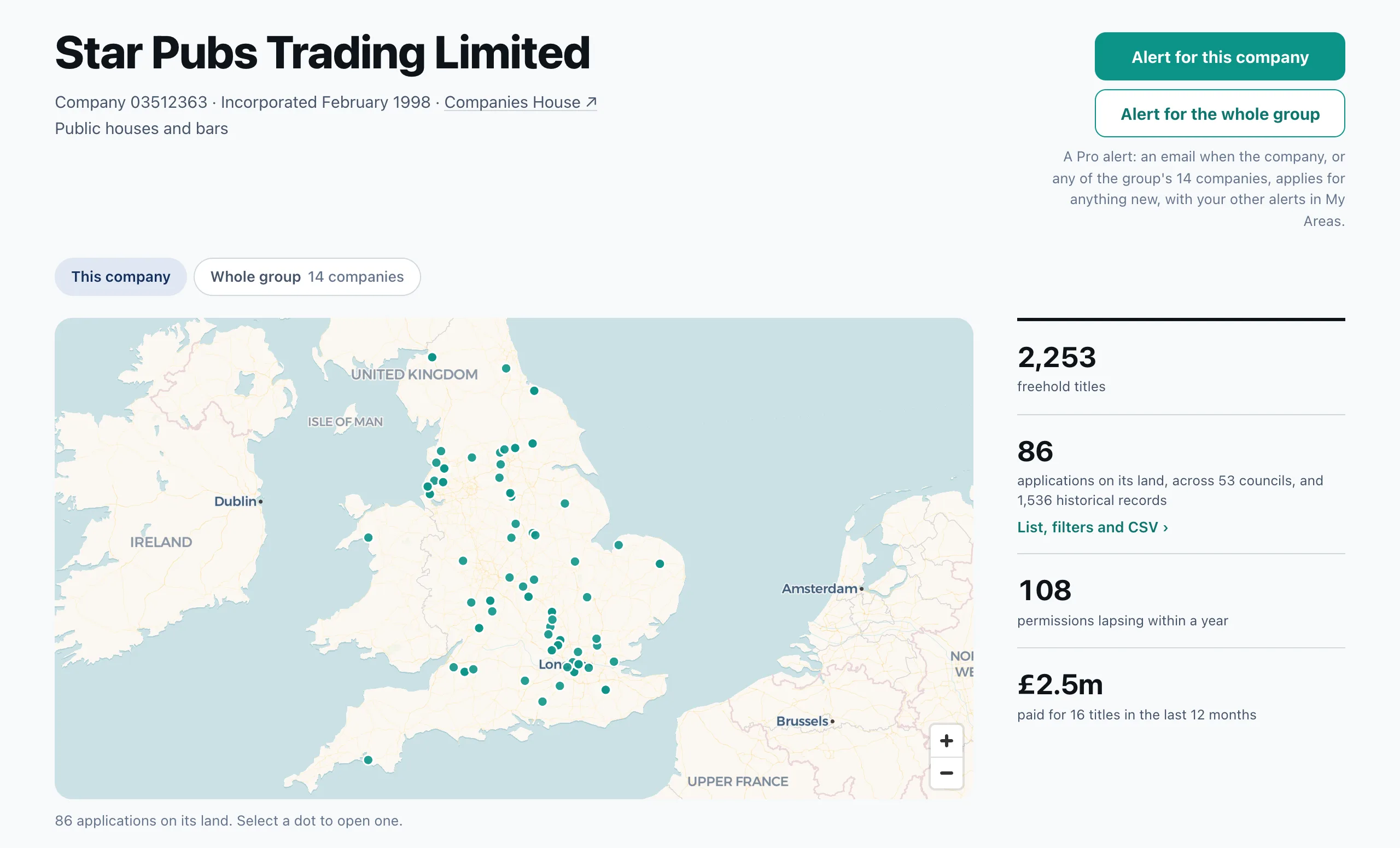This screenshot has height=848, width=1400.
Task: Click the Alert for this company button
Action: click(1220, 56)
